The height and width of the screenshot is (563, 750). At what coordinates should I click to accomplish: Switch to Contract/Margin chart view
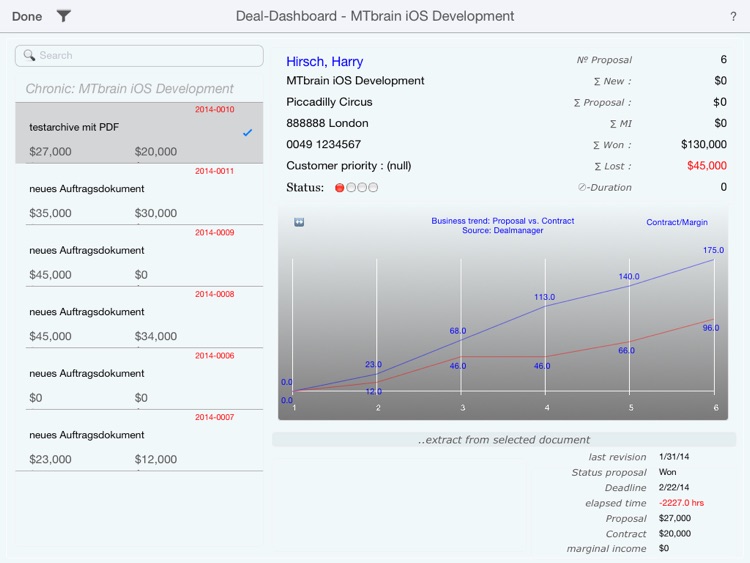point(677,222)
